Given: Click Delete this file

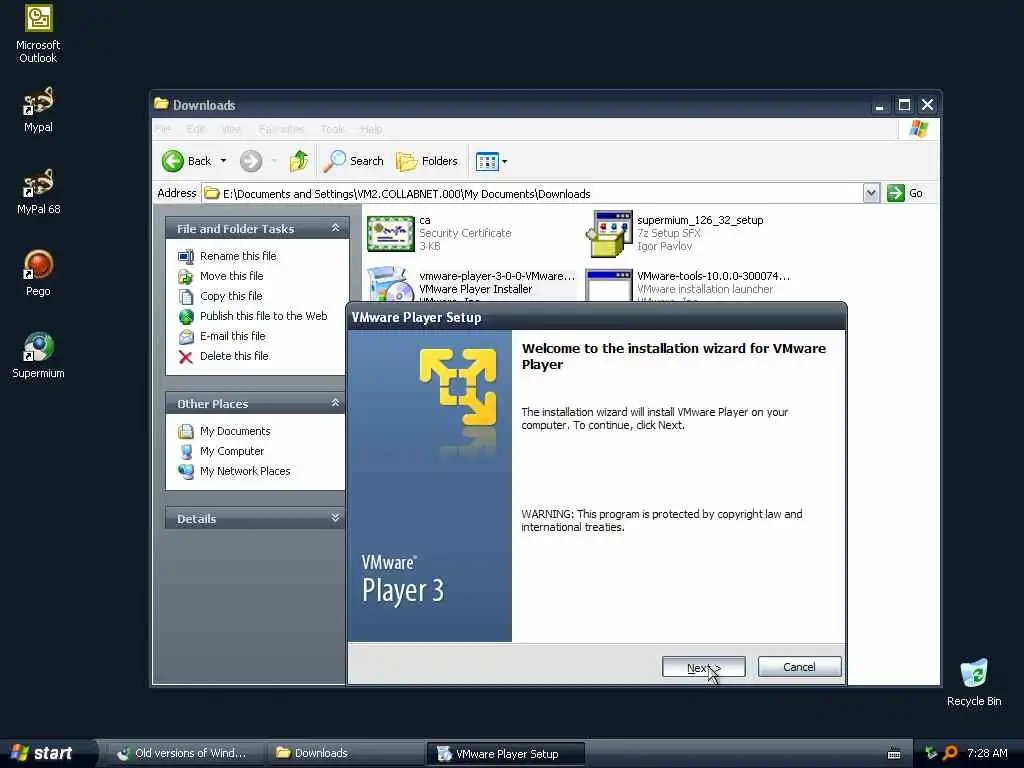Looking at the screenshot, I should click(x=234, y=356).
